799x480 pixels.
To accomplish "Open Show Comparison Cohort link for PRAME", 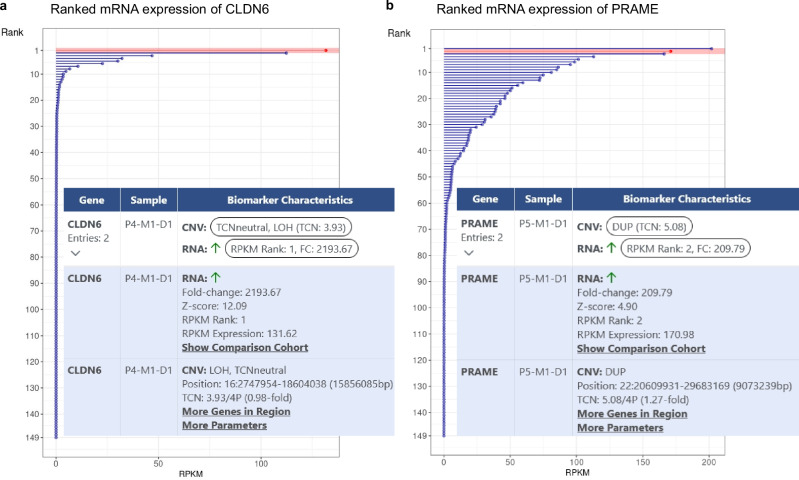I will [641, 349].
